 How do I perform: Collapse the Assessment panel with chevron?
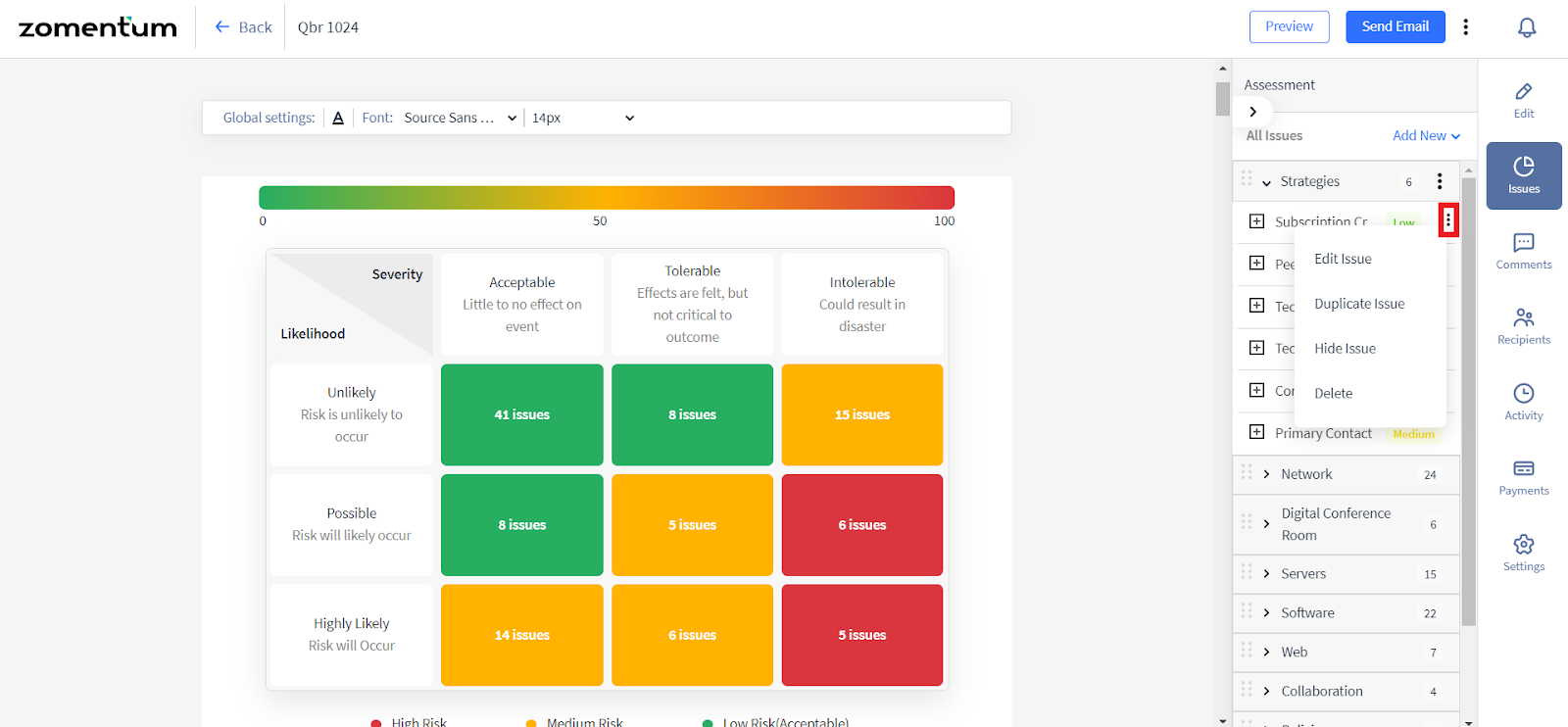click(x=1253, y=112)
